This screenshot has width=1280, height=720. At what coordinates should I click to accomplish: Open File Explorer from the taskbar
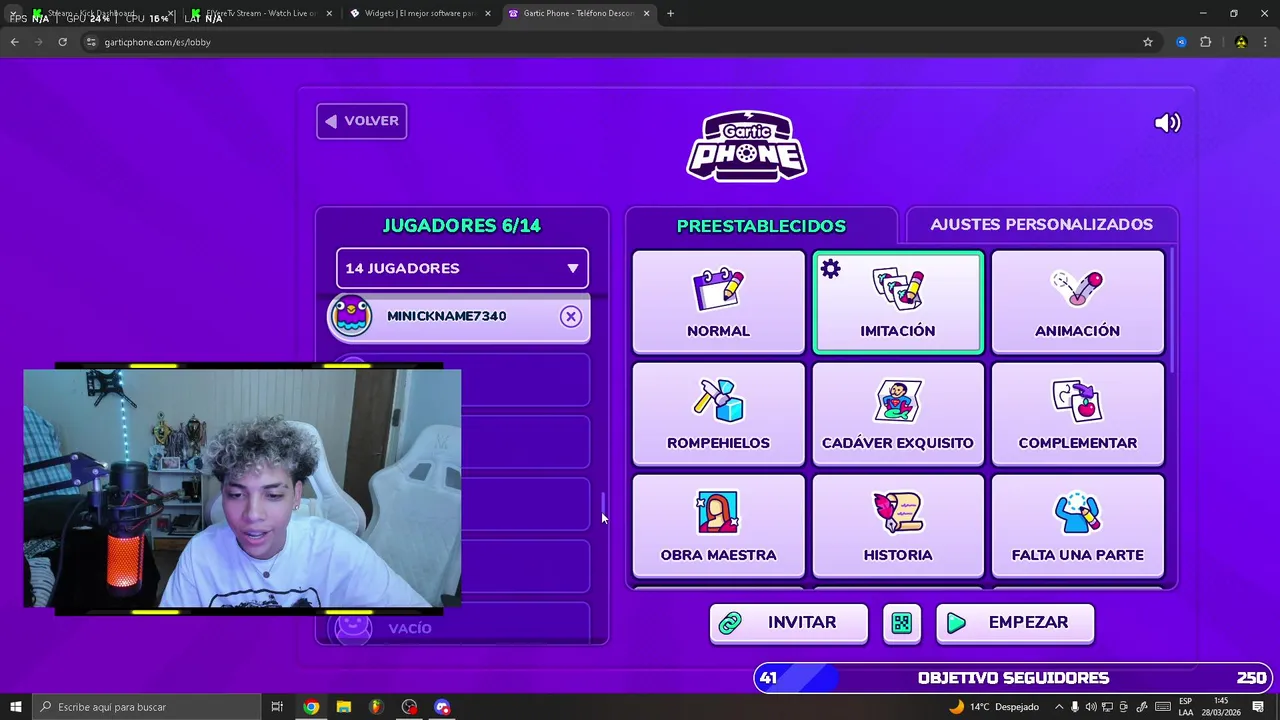tap(344, 707)
